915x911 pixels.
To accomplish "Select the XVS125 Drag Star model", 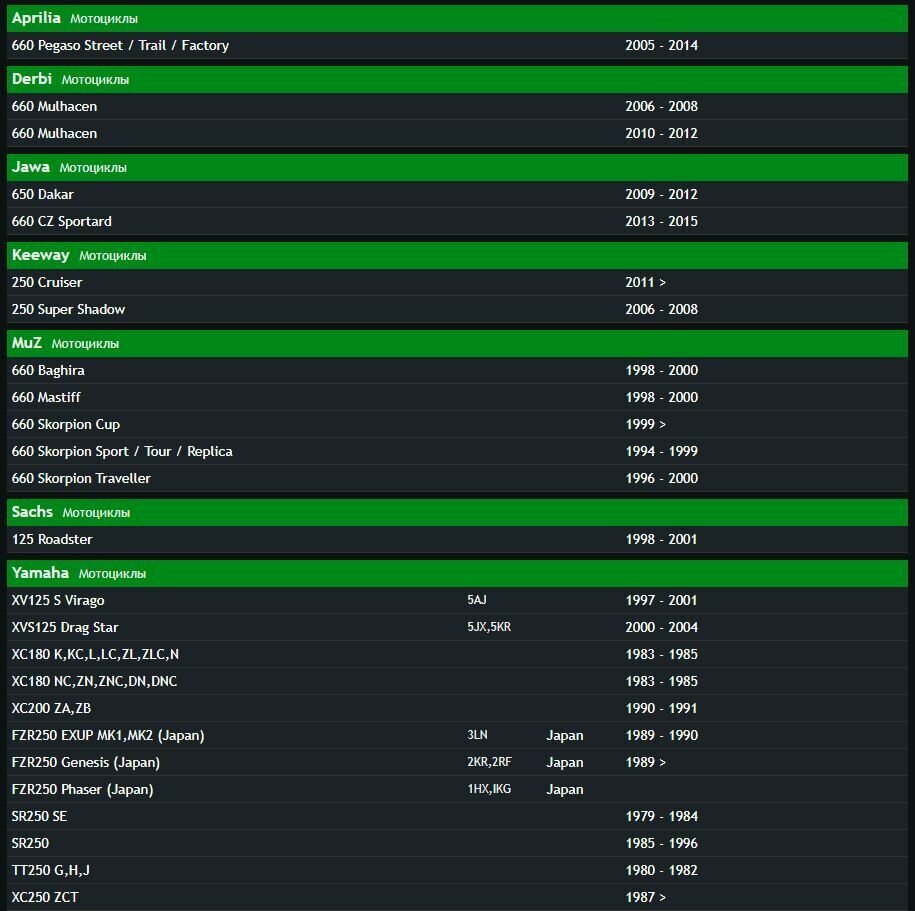I will pyautogui.click(x=65, y=627).
